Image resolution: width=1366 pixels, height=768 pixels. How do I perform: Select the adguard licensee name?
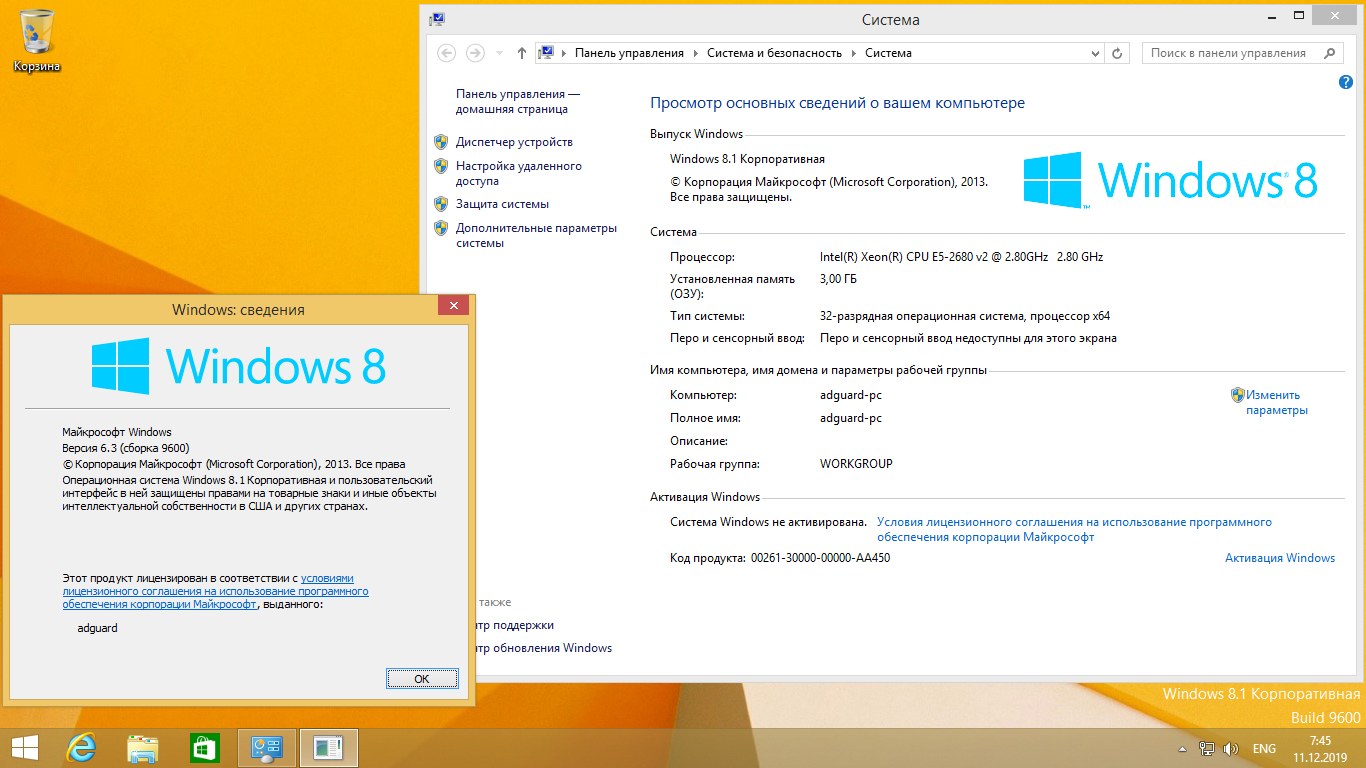97,628
